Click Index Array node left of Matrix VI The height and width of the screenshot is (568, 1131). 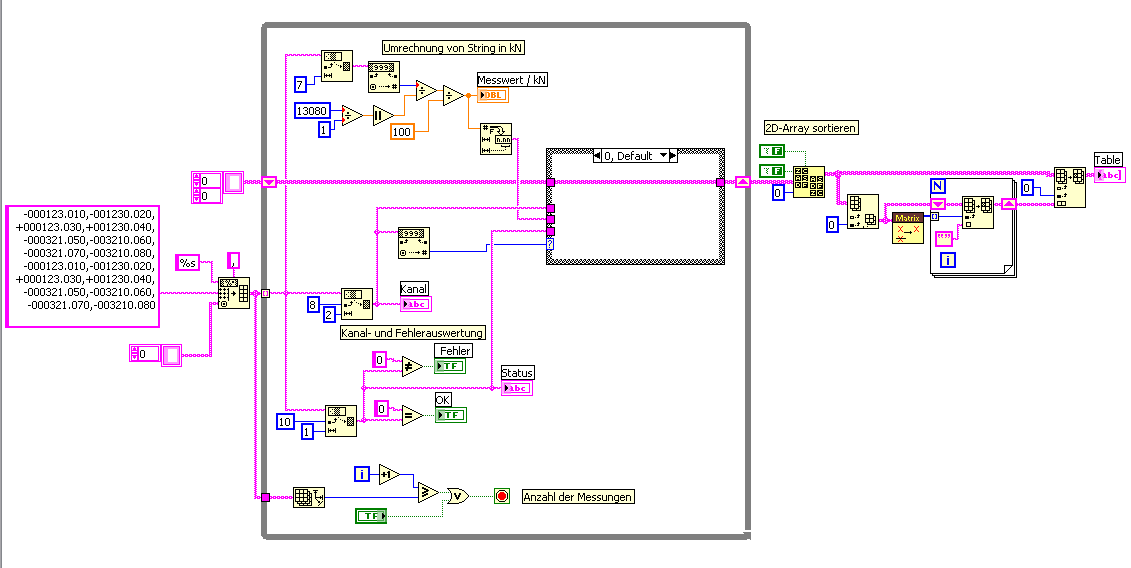pyautogui.click(x=863, y=211)
